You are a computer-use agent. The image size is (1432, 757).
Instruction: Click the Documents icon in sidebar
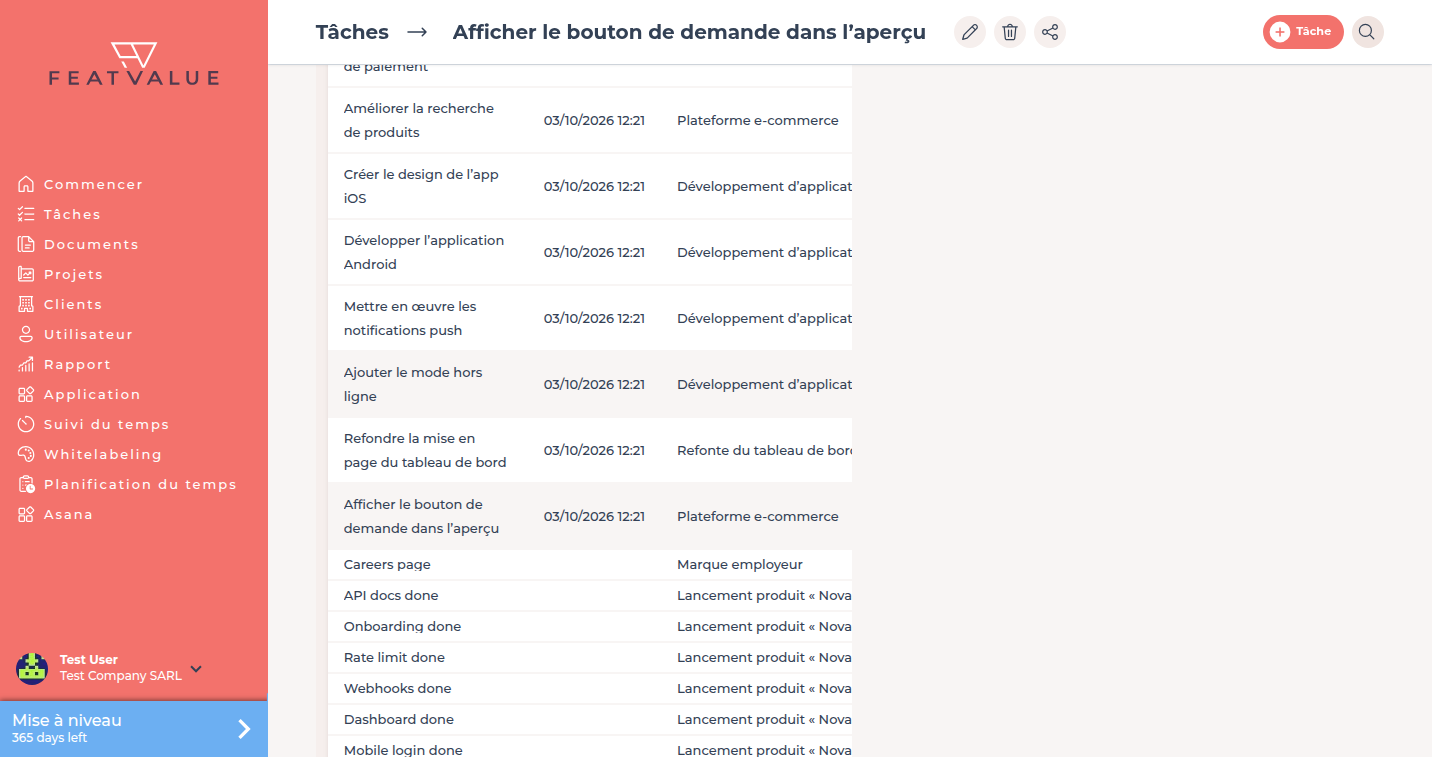pyautogui.click(x=26, y=244)
